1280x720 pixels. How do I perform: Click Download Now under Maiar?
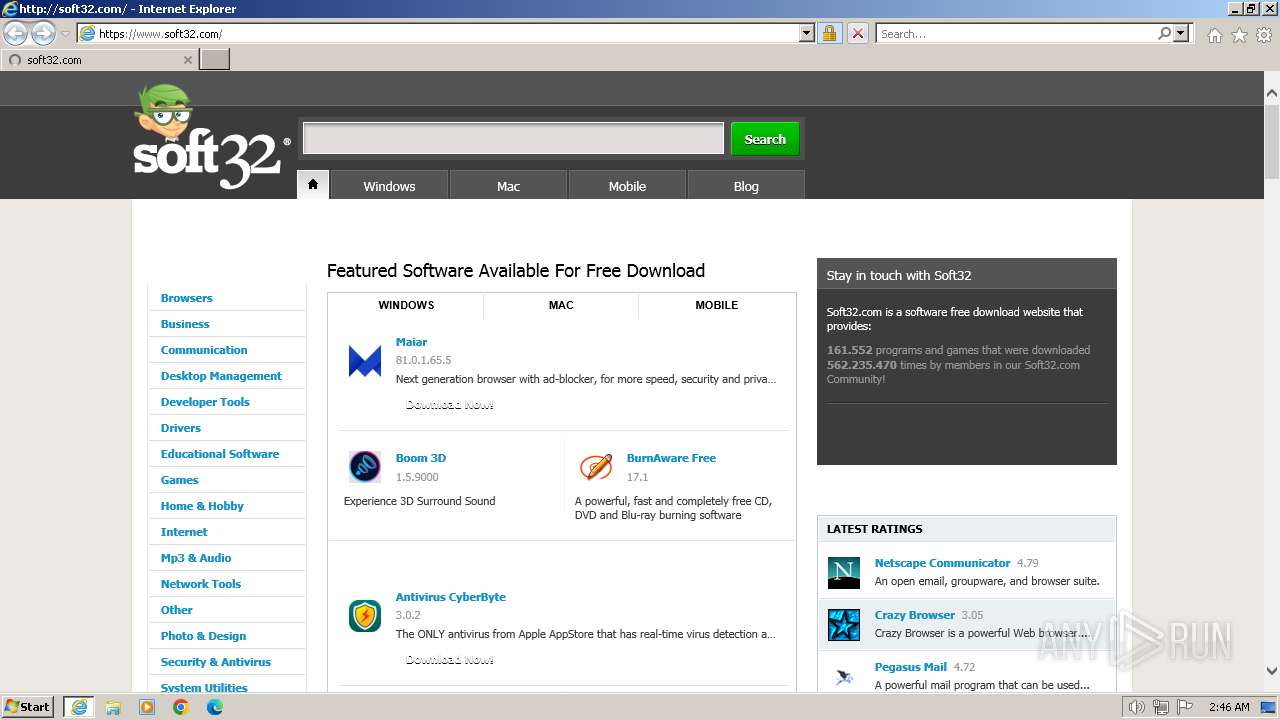pos(449,405)
